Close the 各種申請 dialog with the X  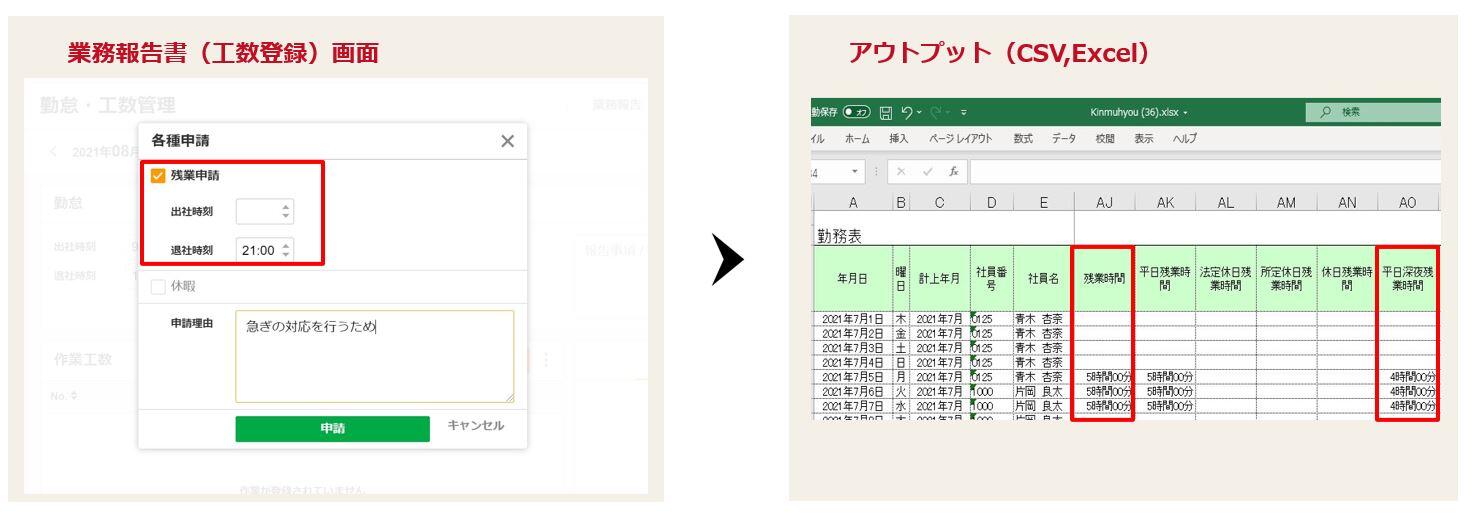click(507, 141)
